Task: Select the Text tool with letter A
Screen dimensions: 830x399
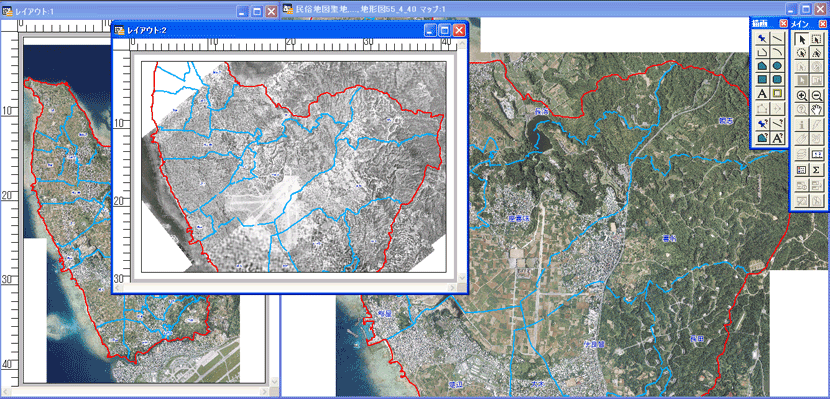Action: (x=762, y=94)
